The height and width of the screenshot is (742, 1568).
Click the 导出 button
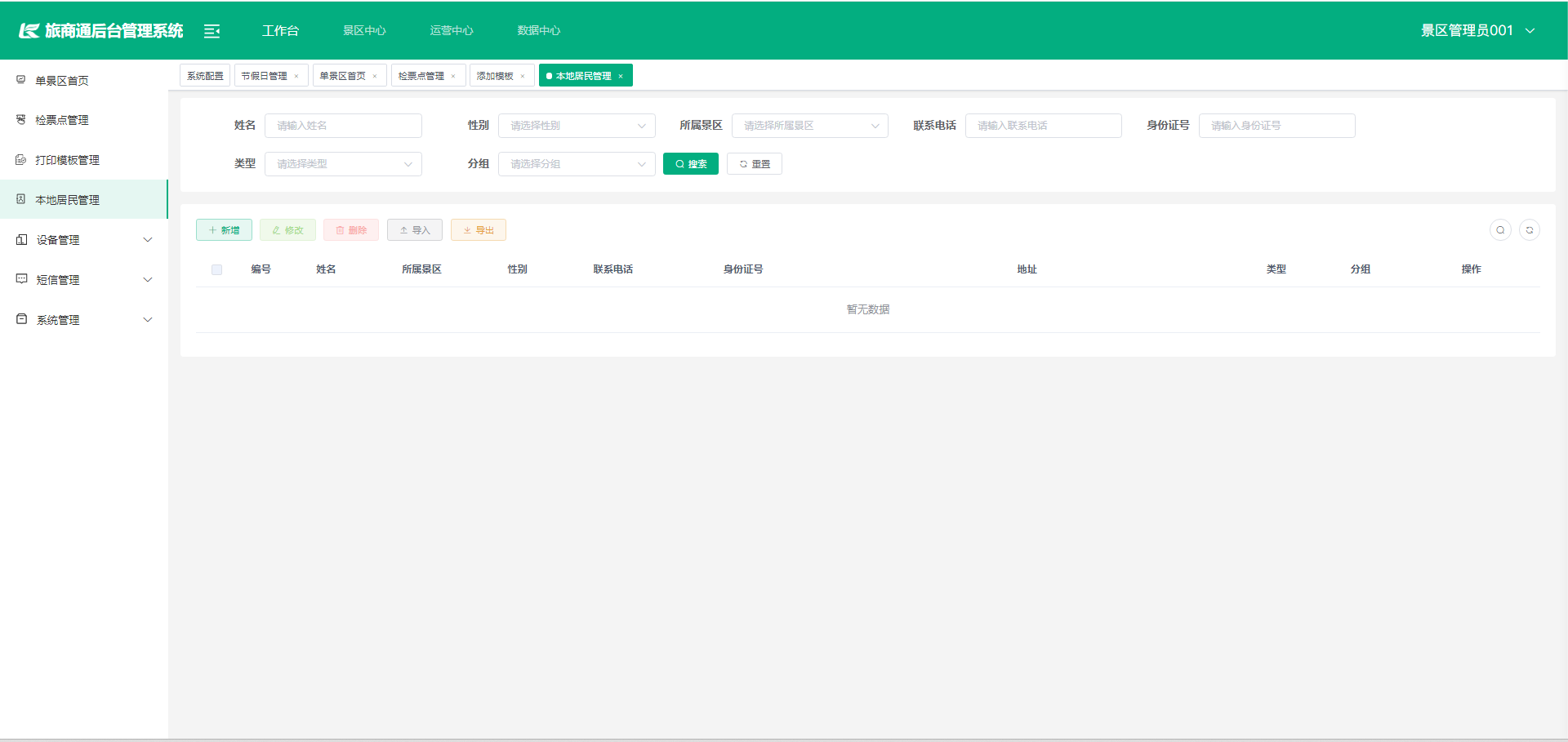click(x=479, y=230)
